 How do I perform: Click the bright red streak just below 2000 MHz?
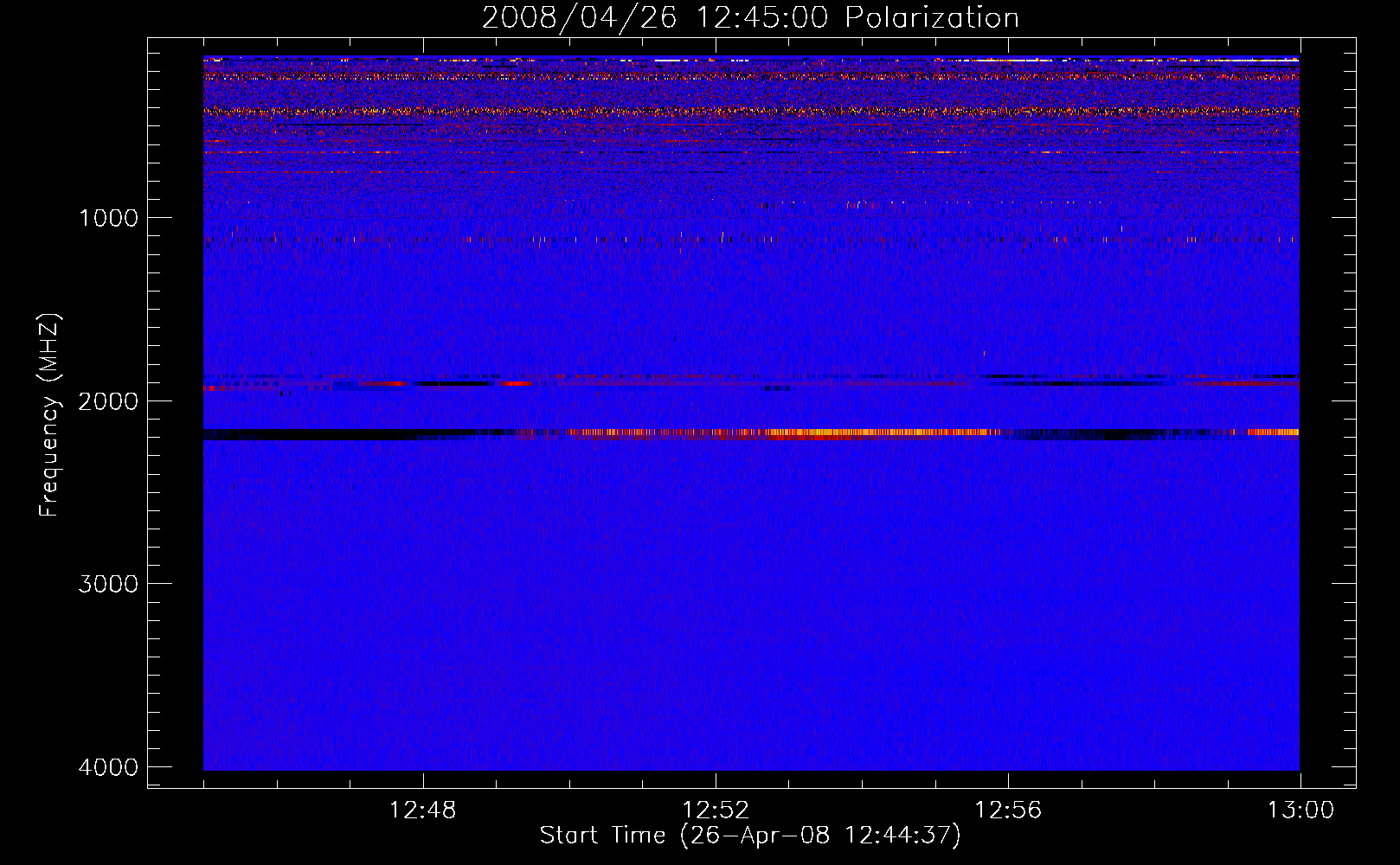(517, 382)
